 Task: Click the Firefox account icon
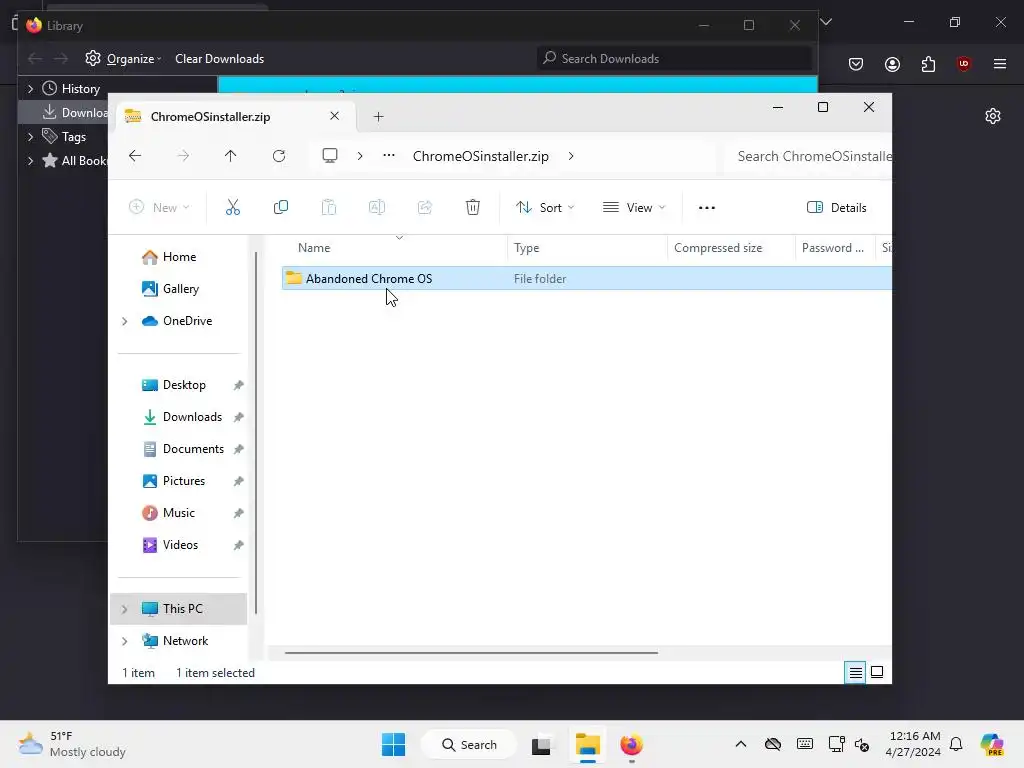[x=892, y=64]
